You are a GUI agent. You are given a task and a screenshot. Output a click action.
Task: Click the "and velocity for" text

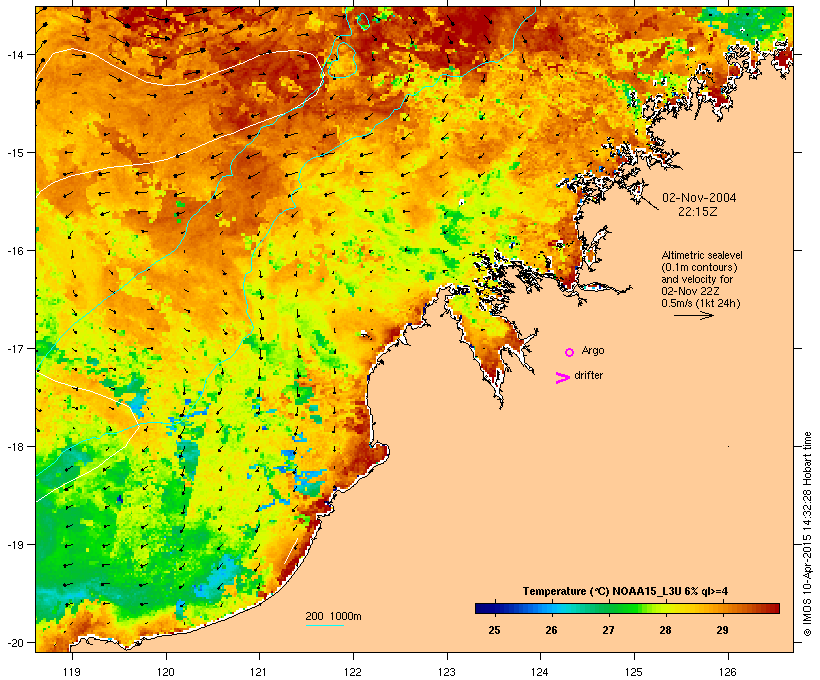tap(697, 279)
